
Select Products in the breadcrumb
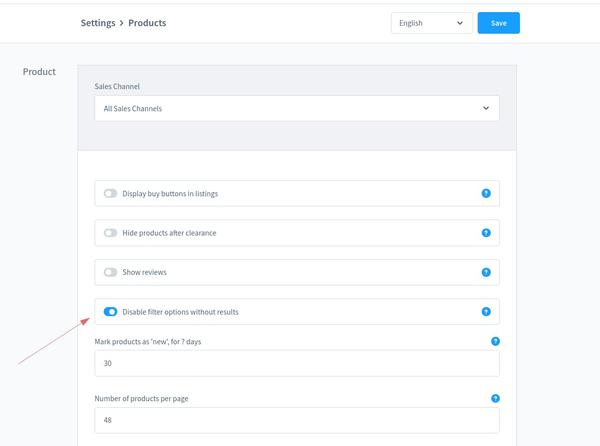147,23
